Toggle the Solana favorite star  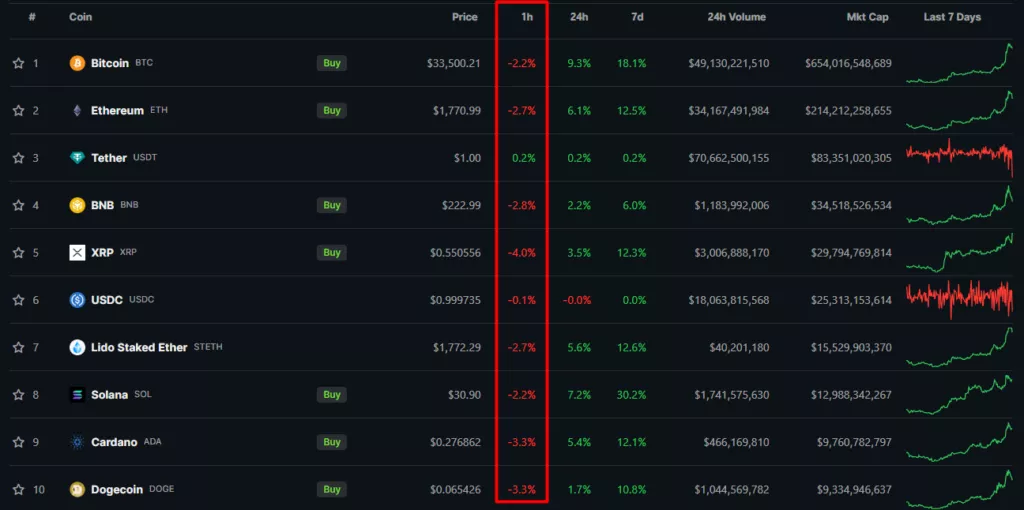(18, 394)
